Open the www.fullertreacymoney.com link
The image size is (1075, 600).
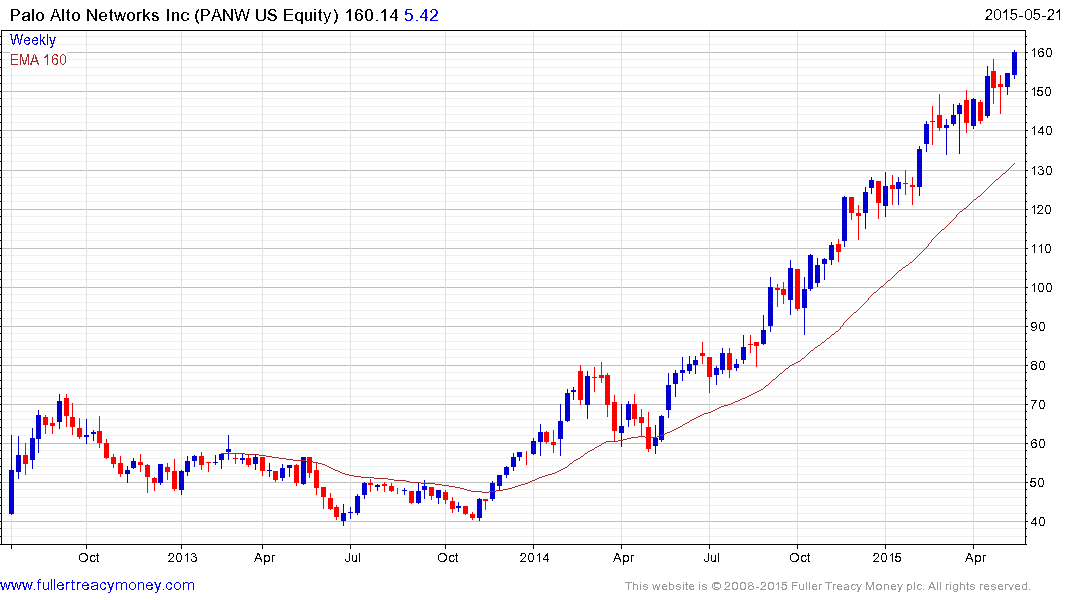point(98,585)
